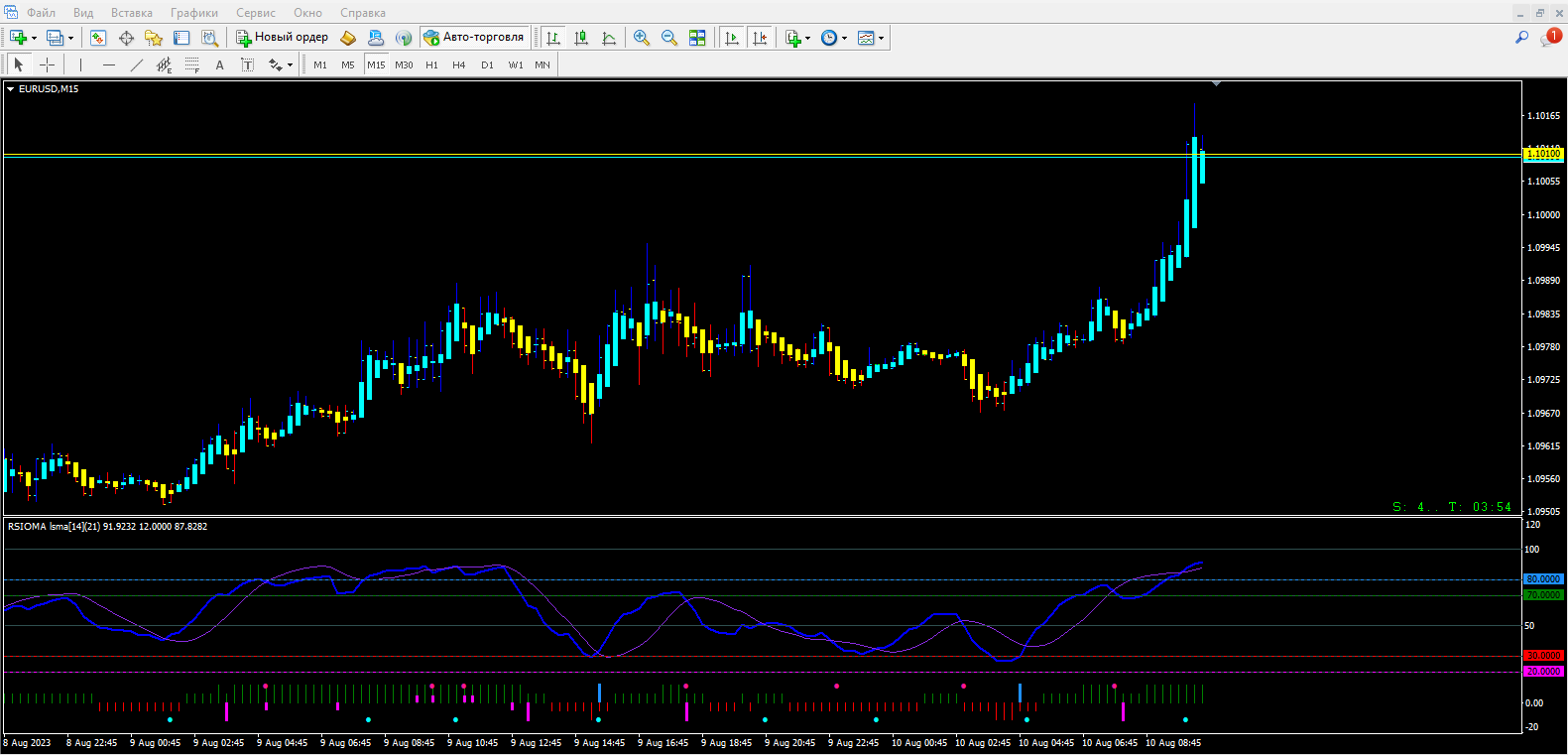The width and height of the screenshot is (1568, 756).
Task: Click the chart shift marker triangle
Action: click(1216, 84)
